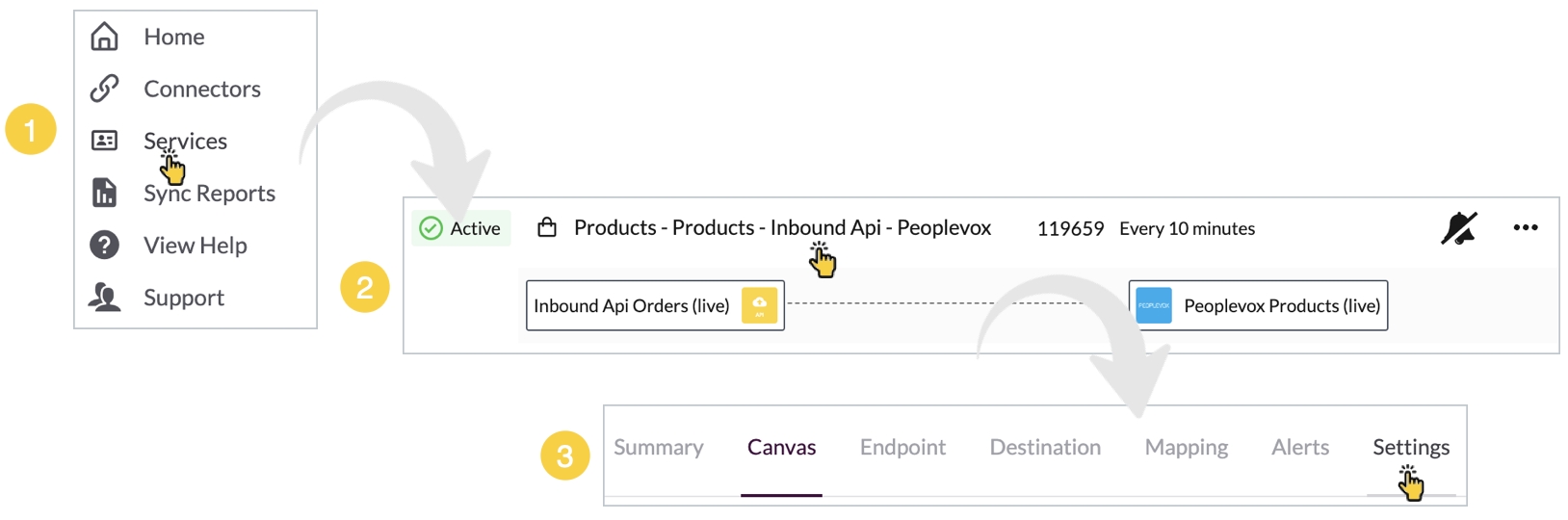Click the Connectors link icon
Screen dimensions: 1568x520
point(104,89)
